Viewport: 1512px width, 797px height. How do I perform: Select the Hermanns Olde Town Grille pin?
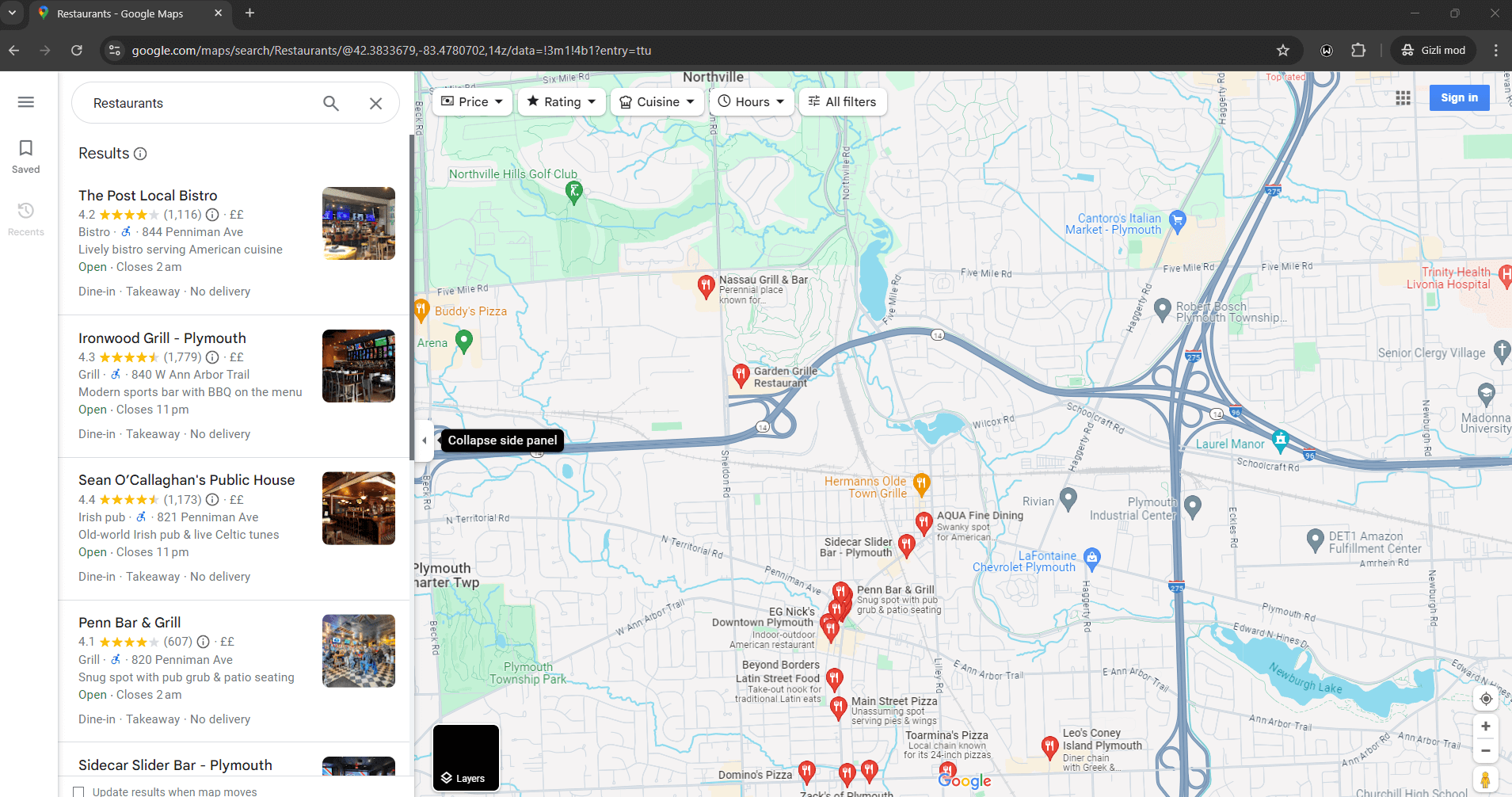921,483
